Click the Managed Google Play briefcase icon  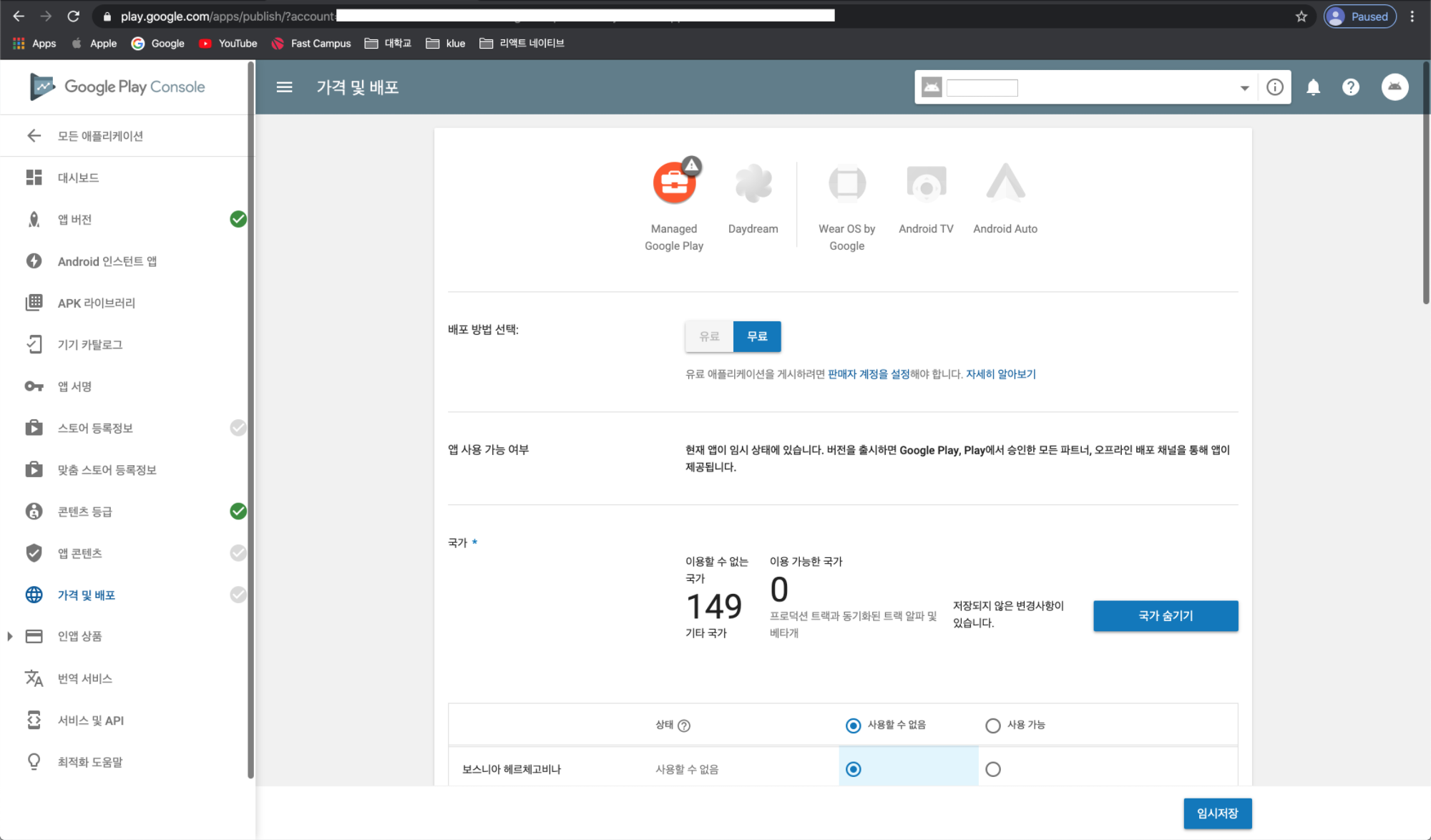tap(674, 183)
